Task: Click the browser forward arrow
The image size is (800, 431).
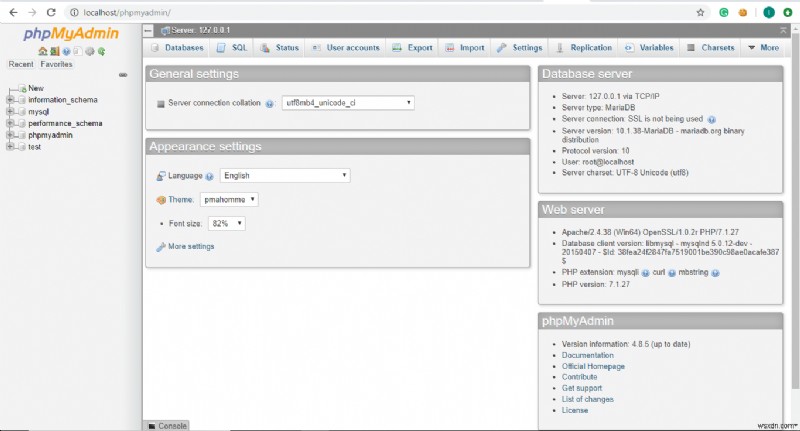Action: tap(32, 12)
